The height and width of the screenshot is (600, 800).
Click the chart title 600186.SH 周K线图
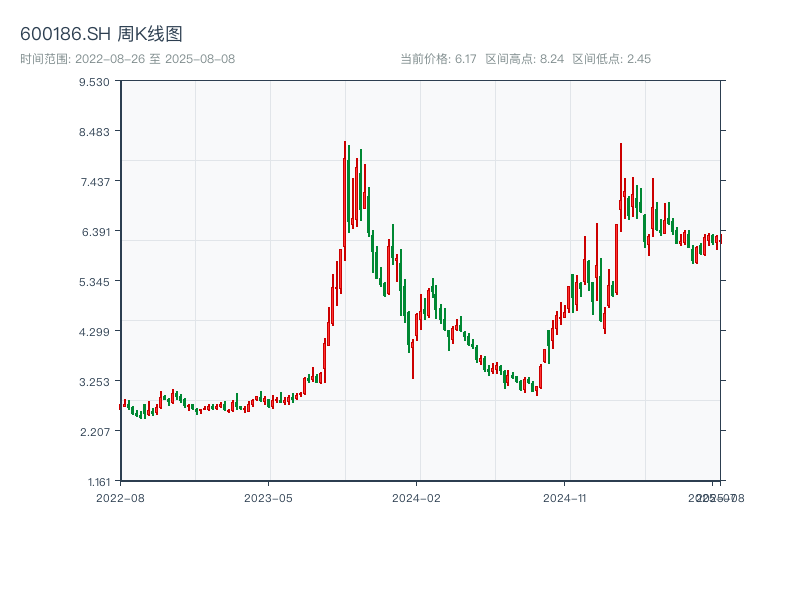click(101, 34)
